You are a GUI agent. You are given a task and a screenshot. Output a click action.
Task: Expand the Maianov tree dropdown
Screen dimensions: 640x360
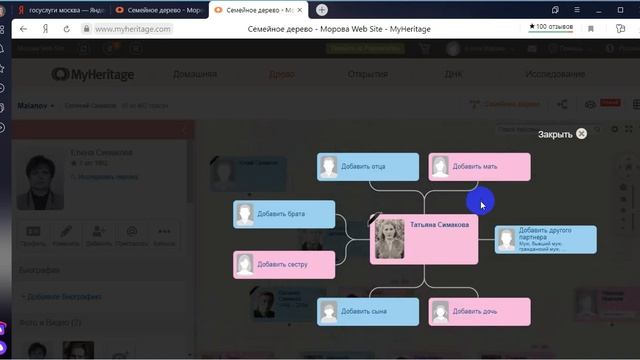36,106
